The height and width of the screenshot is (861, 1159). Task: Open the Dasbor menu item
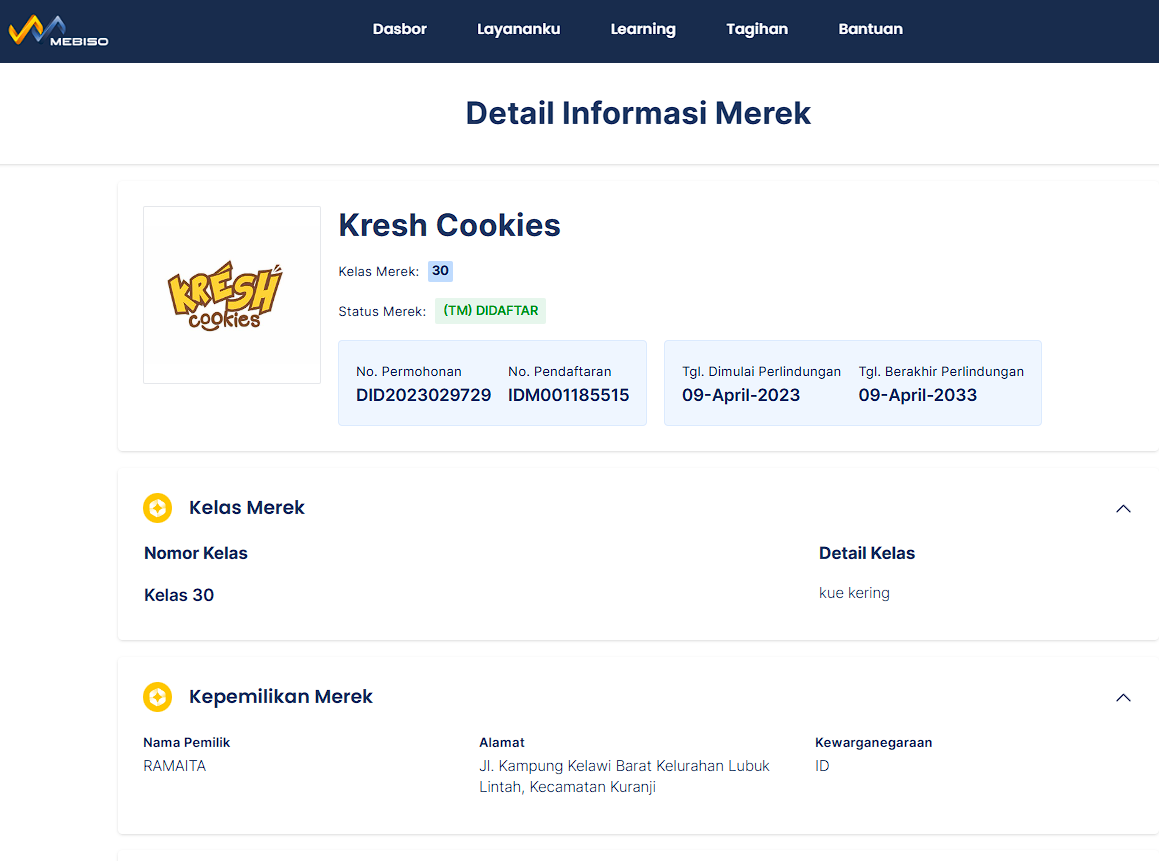pyautogui.click(x=399, y=30)
